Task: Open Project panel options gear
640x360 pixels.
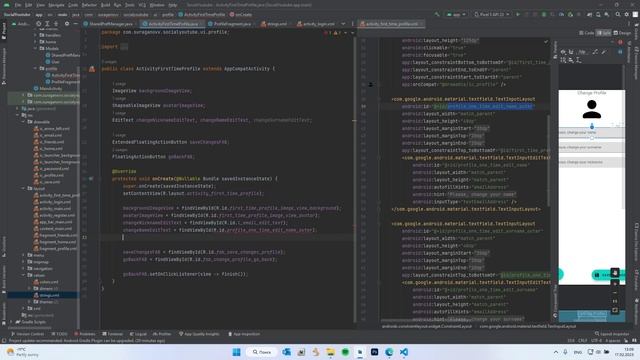Action: pos(67,24)
